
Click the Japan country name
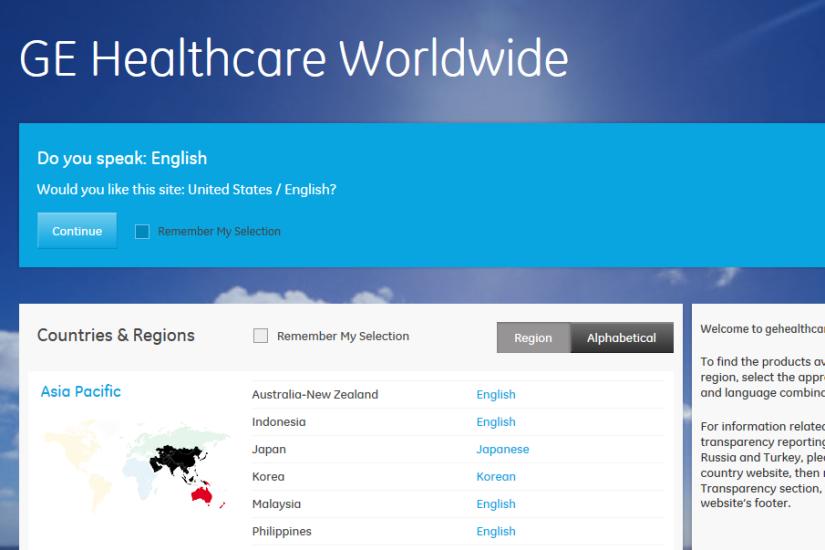pos(269,449)
